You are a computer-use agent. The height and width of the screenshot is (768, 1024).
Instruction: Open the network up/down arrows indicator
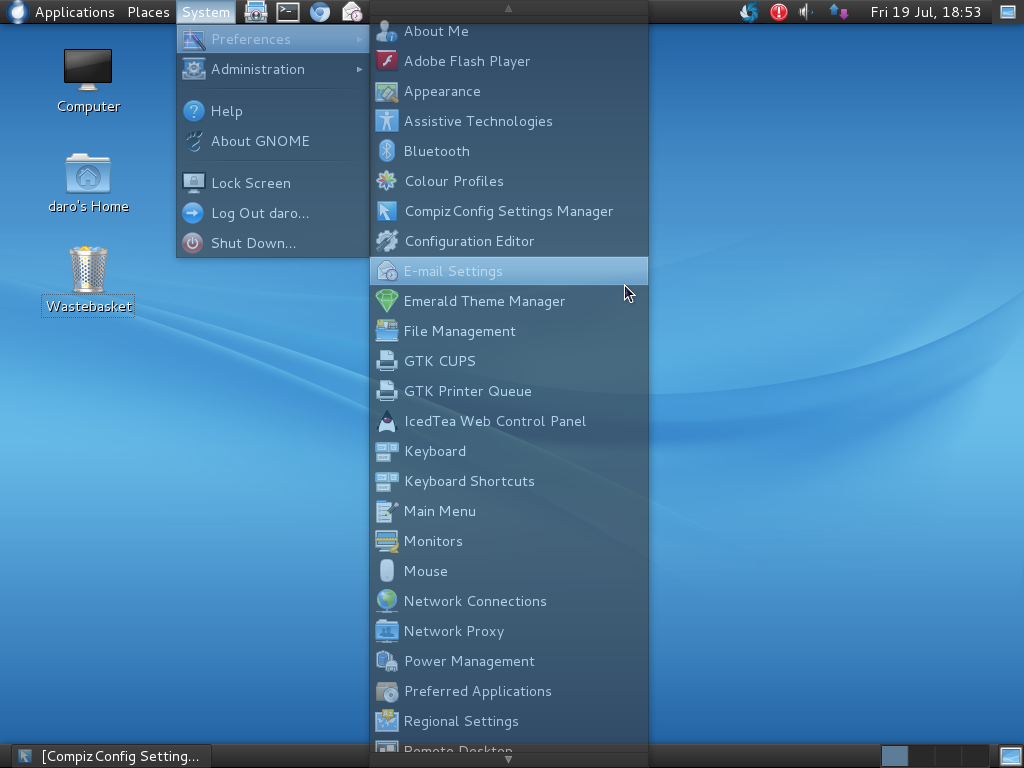[838, 12]
